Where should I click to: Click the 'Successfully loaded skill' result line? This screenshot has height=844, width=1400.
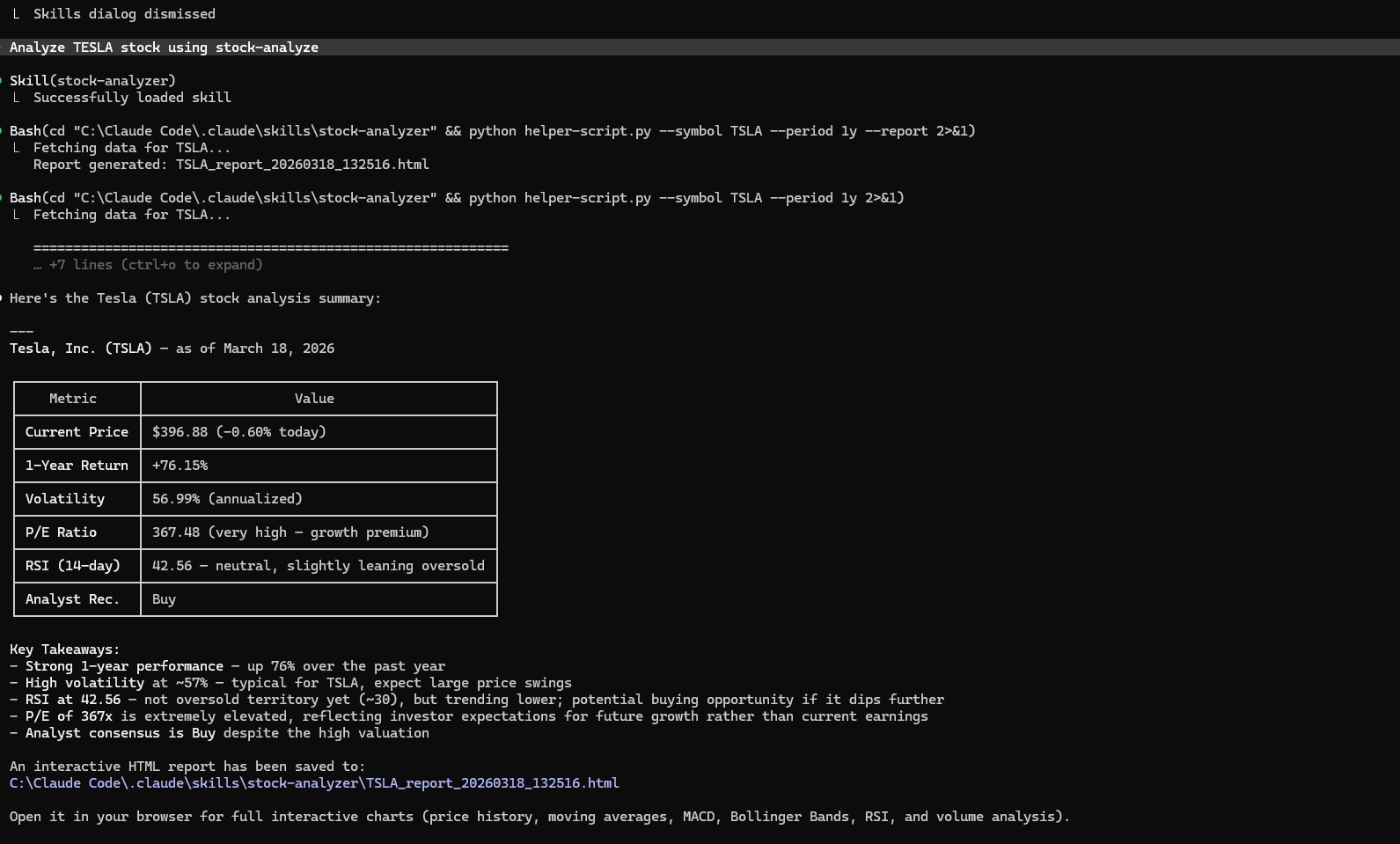coord(132,98)
